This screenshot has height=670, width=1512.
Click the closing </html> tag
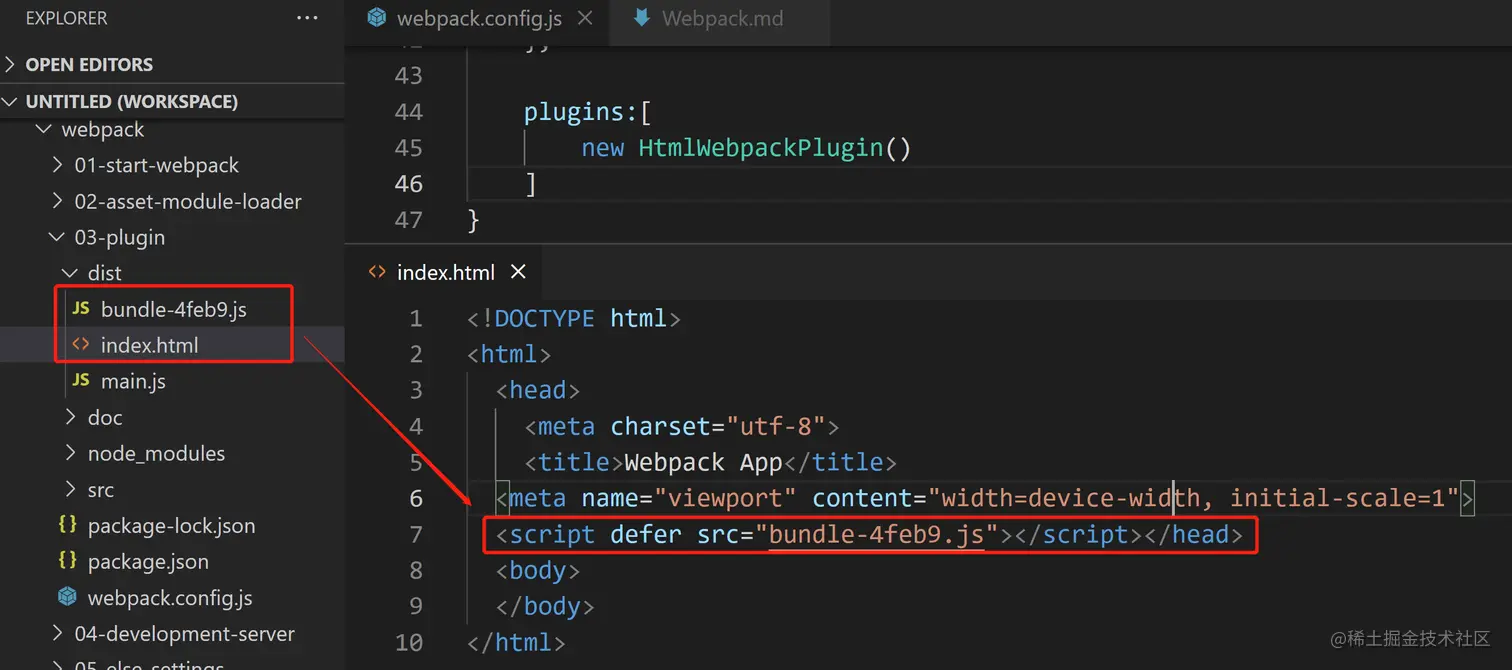516,642
